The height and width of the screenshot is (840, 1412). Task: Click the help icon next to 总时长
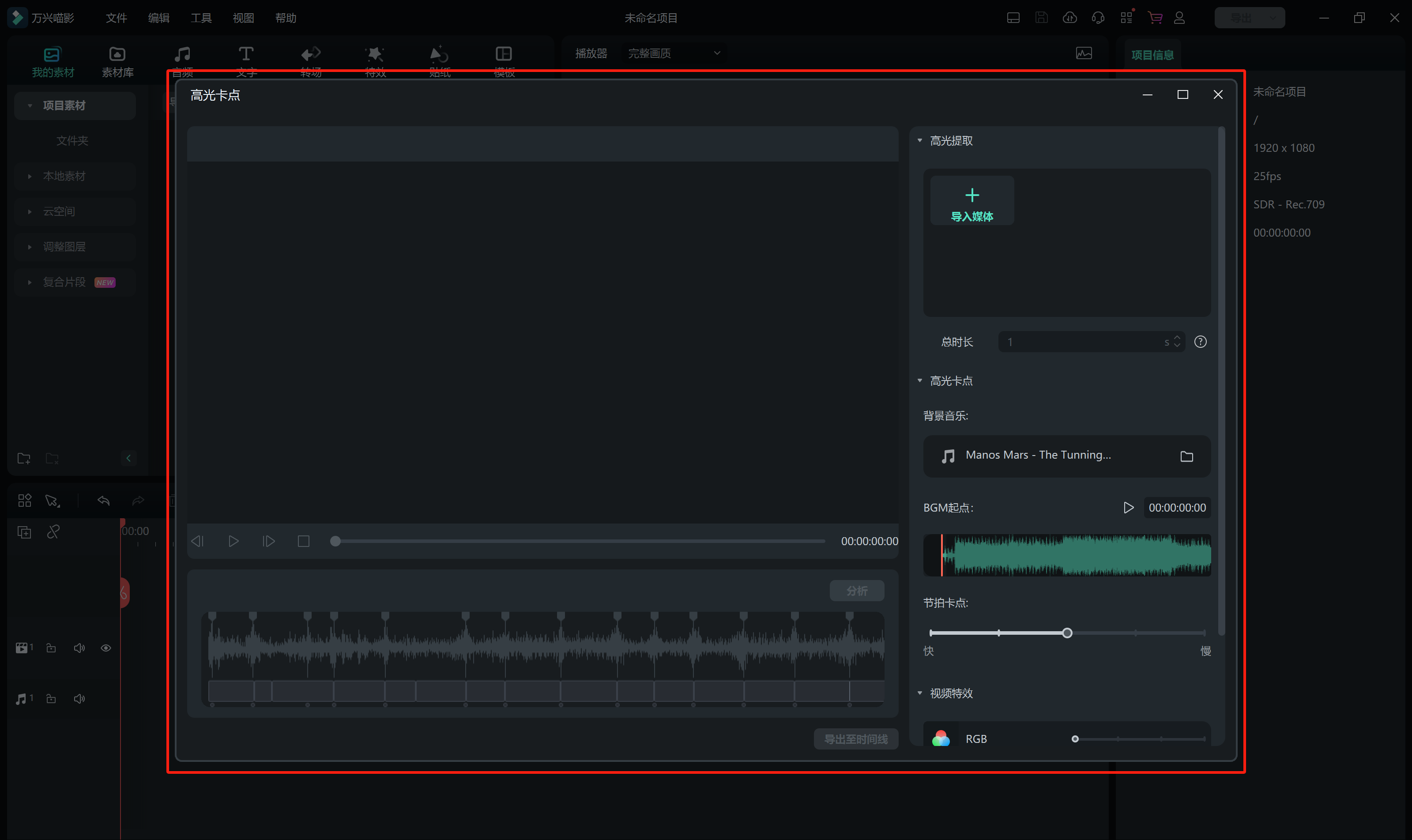pyautogui.click(x=1200, y=342)
